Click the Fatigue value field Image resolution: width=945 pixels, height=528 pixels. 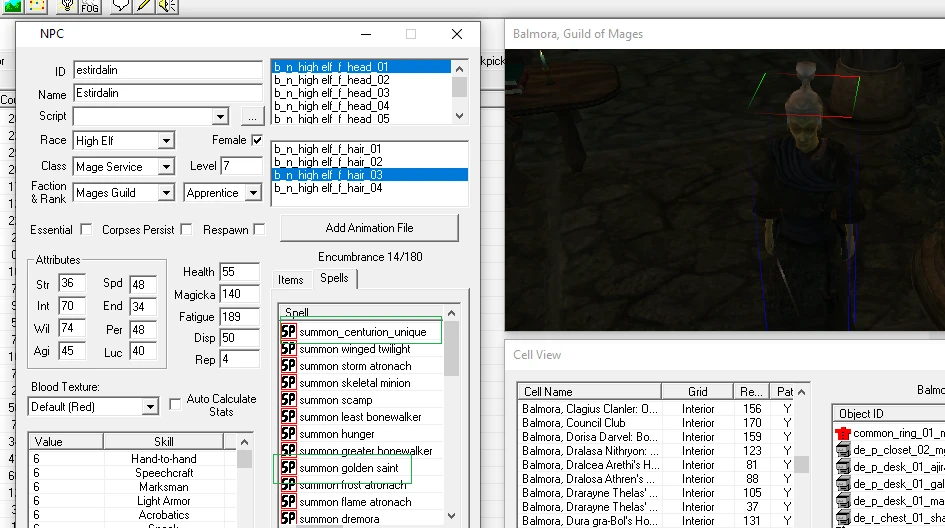pos(240,316)
